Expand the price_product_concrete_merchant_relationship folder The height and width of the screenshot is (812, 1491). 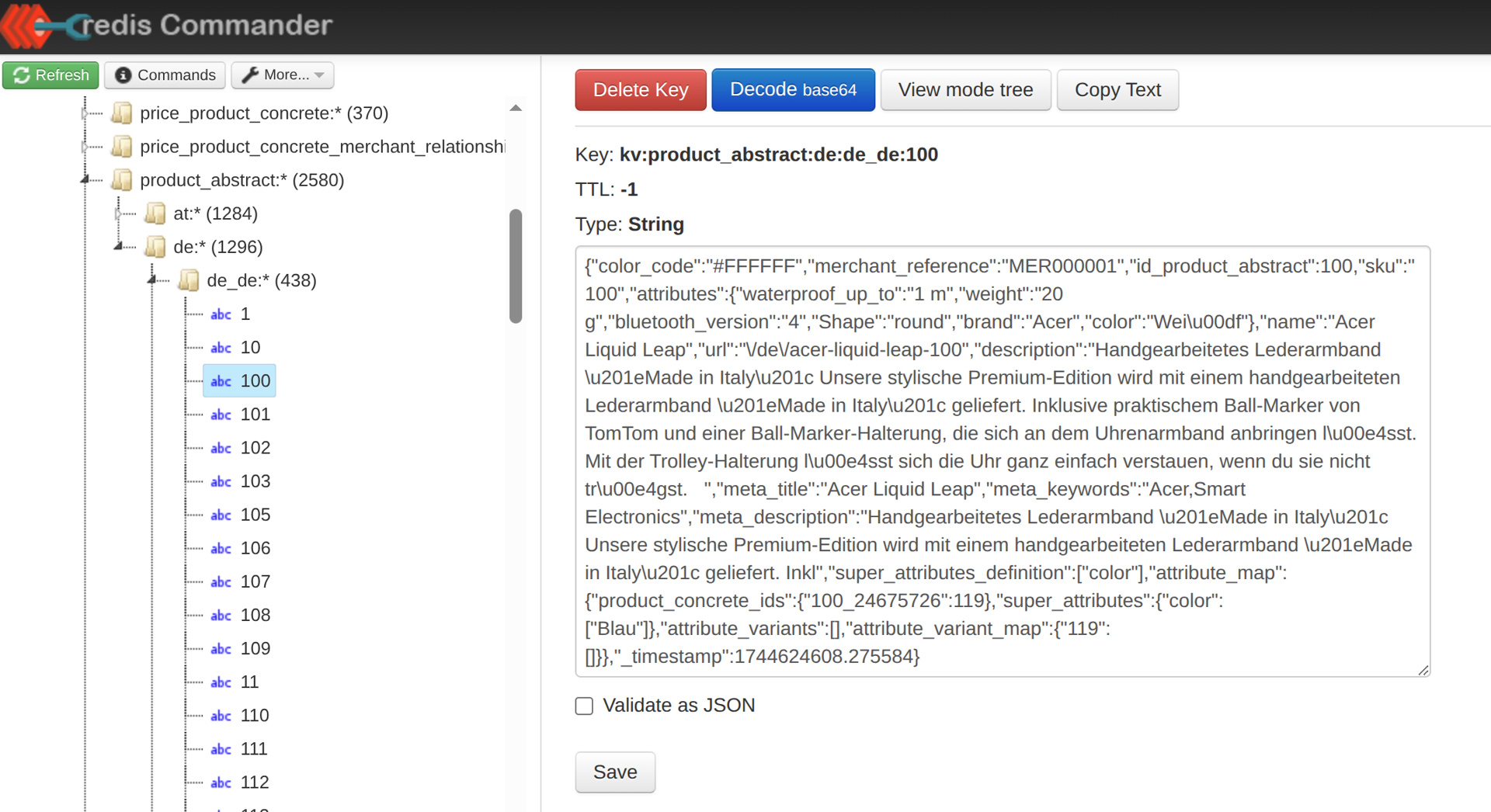pos(85,147)
